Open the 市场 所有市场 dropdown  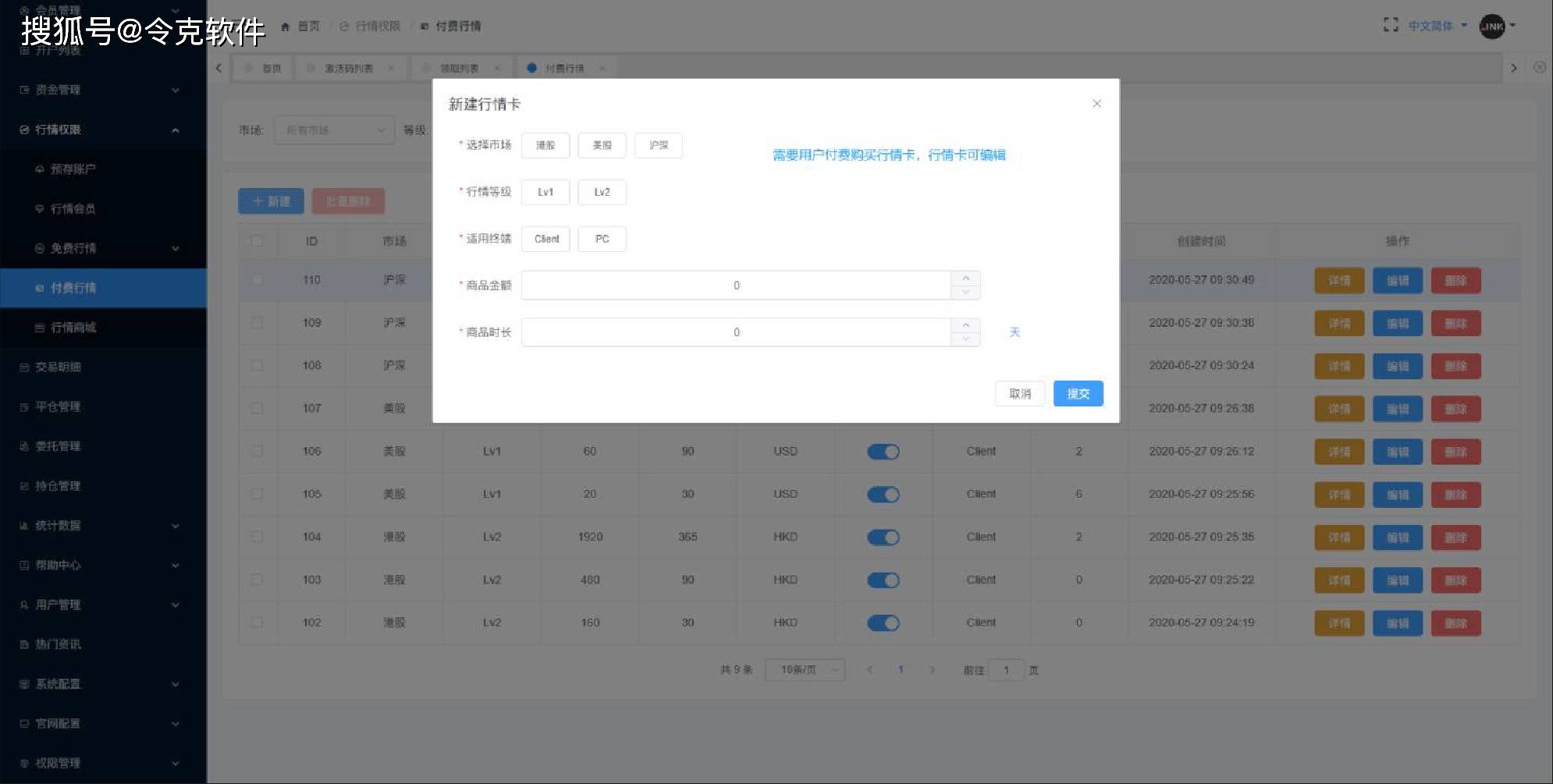coord(334,130)
